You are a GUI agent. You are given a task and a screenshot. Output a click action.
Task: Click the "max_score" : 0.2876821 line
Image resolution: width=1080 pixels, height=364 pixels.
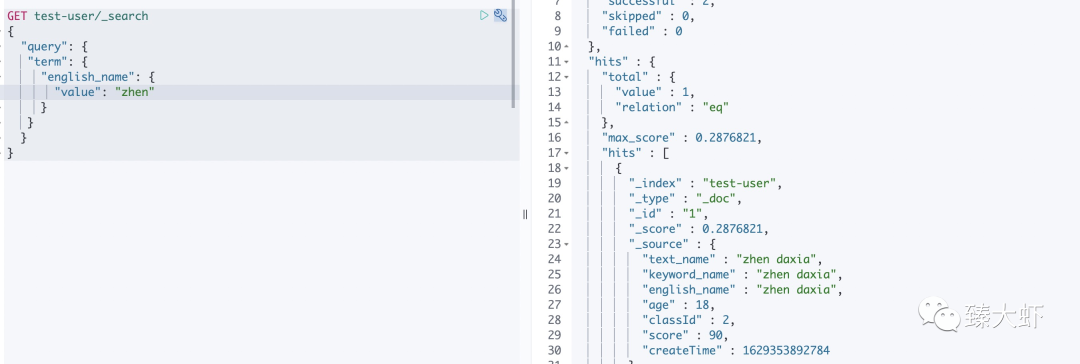[x=682, y=137]
